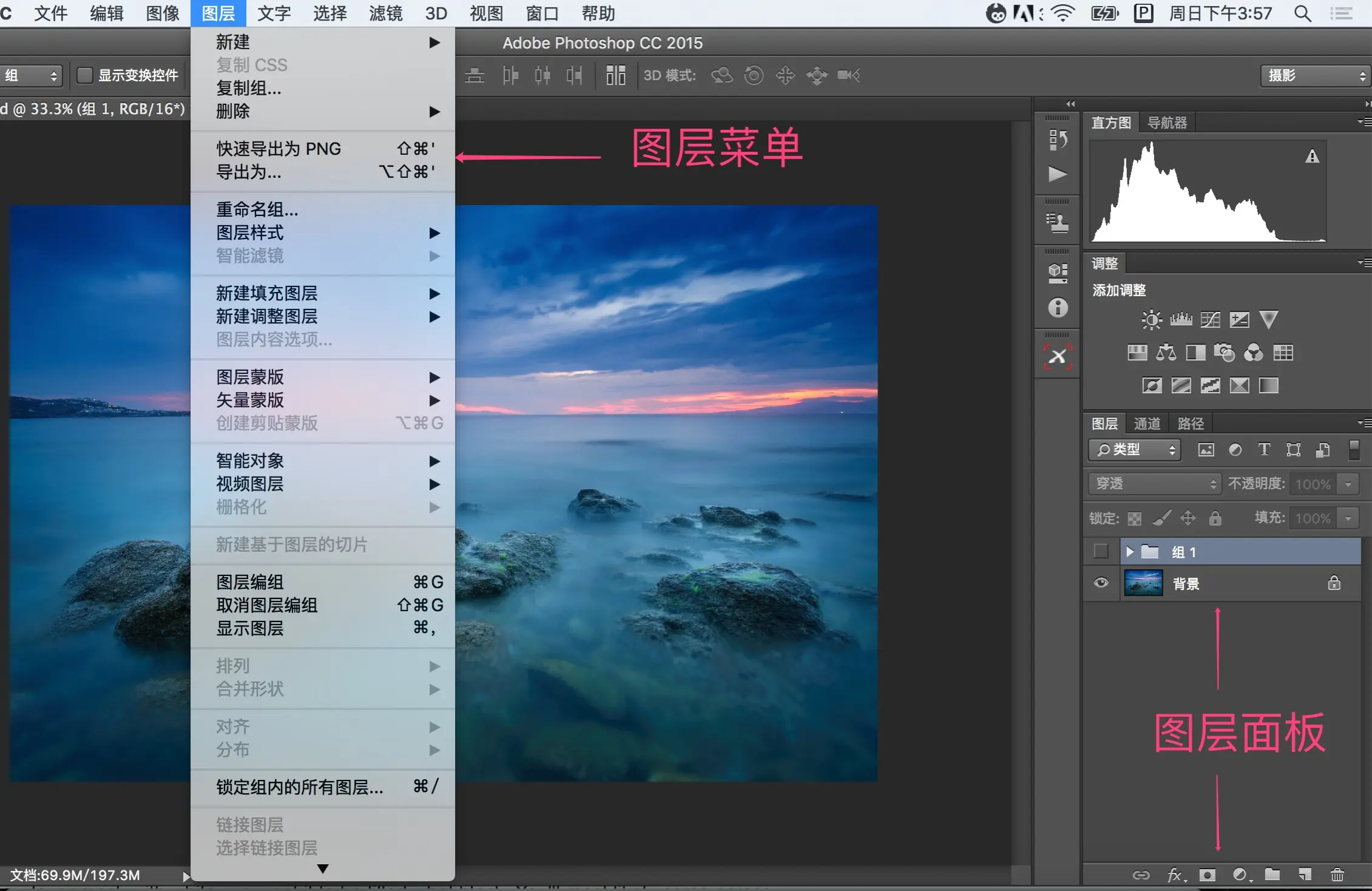Switch to the 通道 tab
Image resolution: width=1372 pixels, height=891 pixels.
tap(1146, 424)
